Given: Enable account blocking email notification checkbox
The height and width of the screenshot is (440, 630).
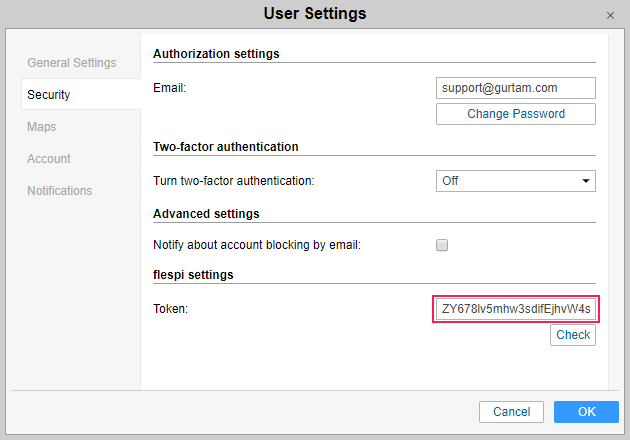Looking at the screenshot, I should point(442,245).
